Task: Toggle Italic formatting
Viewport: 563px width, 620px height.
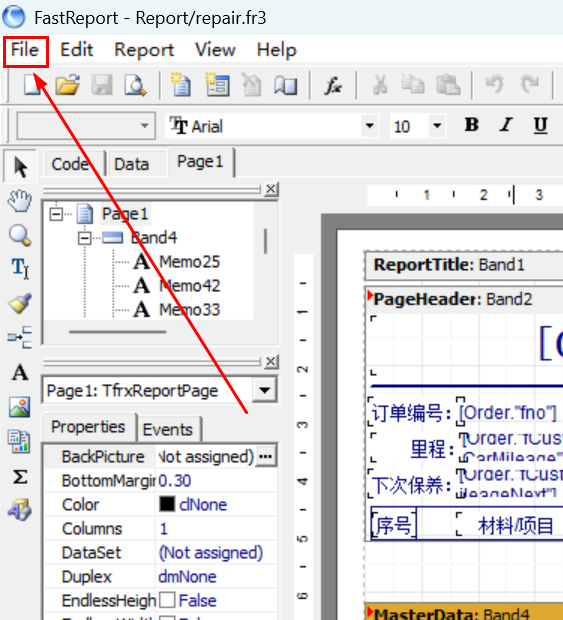Action: (506, 125)
